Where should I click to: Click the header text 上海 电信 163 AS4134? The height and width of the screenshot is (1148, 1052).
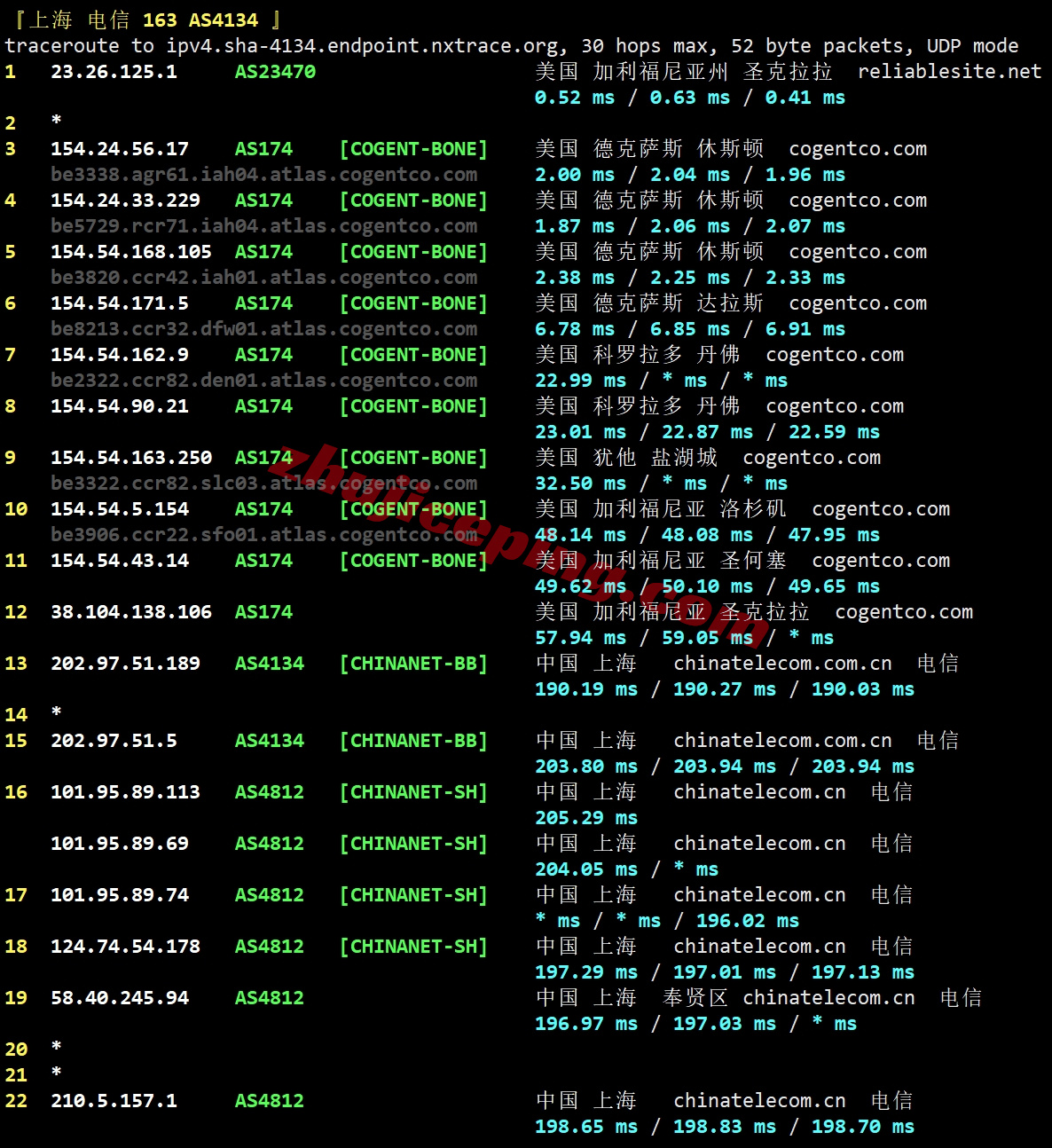(147, 20)
